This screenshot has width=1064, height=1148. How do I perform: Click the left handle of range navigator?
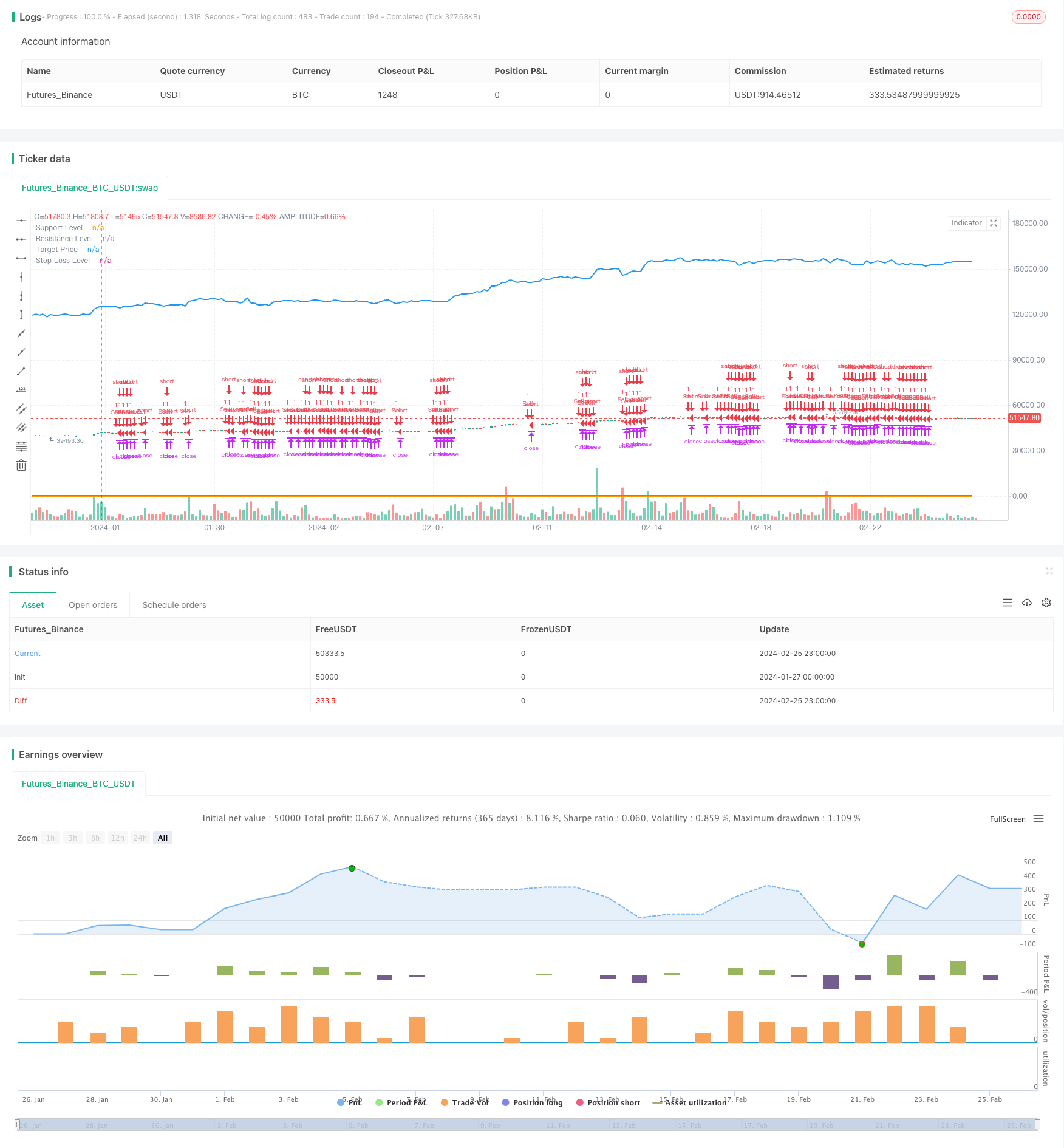(x=18, y=1124)
